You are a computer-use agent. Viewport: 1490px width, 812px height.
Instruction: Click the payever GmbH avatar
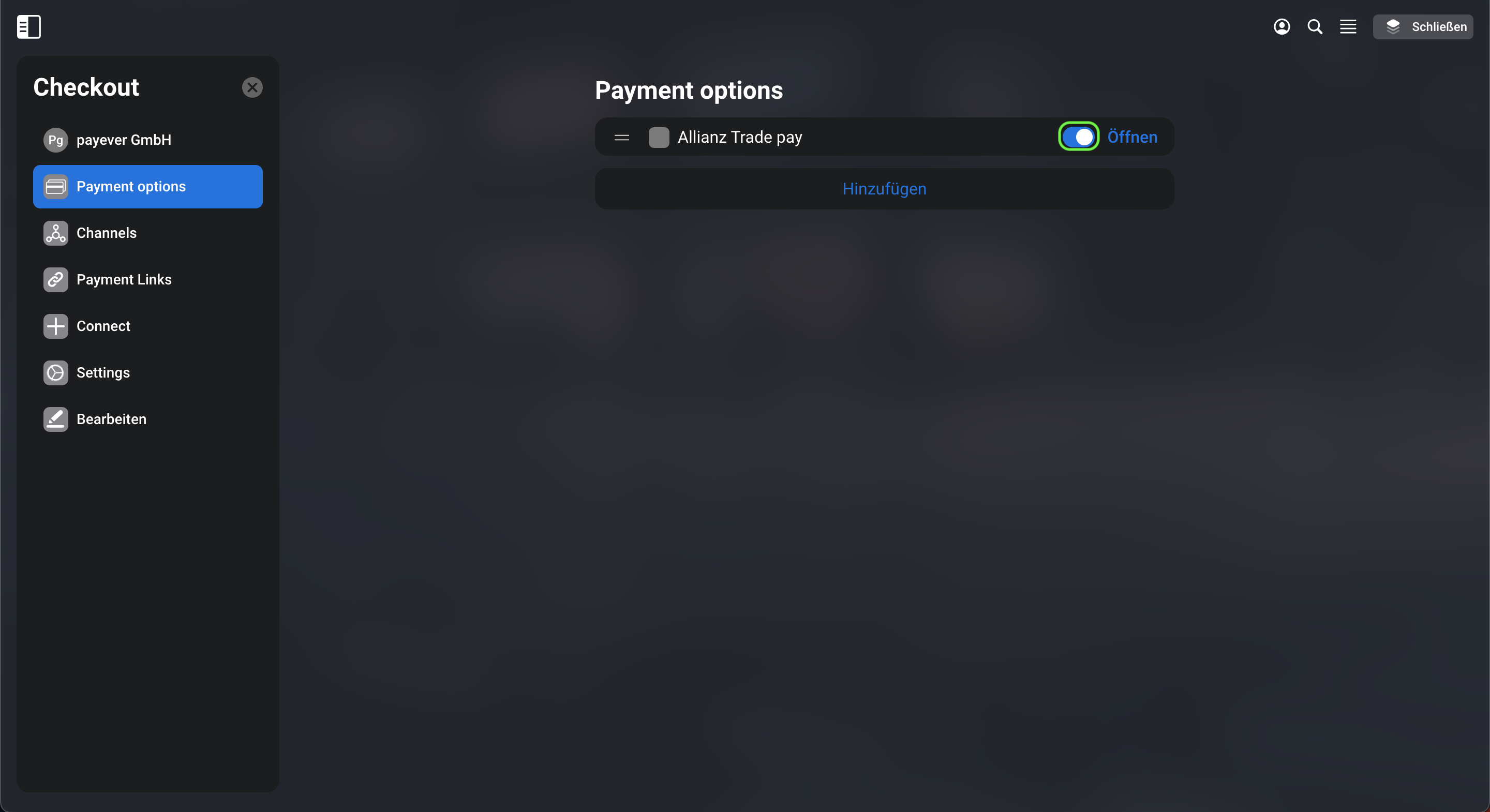click(55, 140)
